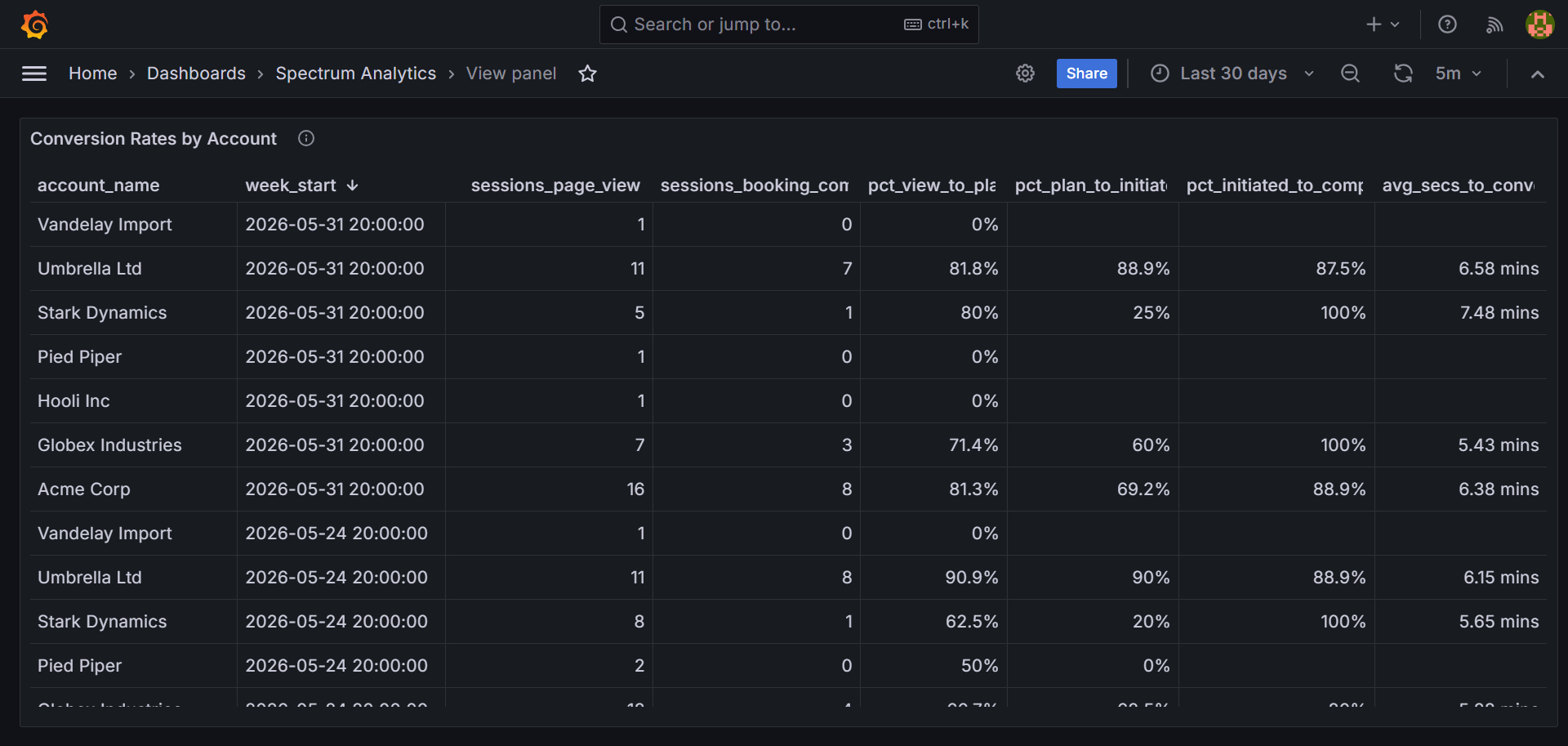Click the Share button
This screenshot has width=1568, height=746.
(1086, 74)
